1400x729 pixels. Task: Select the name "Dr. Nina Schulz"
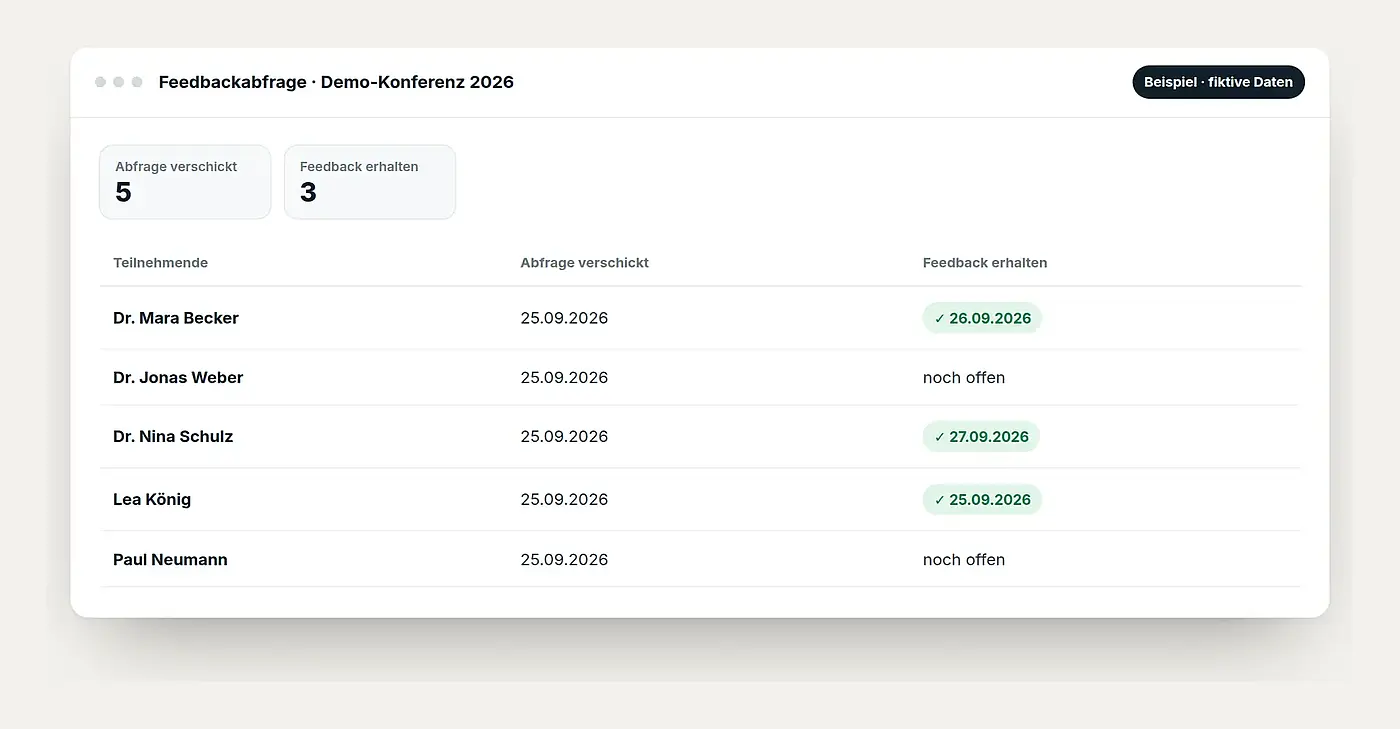pyautogui.click(x=173, y=436)
